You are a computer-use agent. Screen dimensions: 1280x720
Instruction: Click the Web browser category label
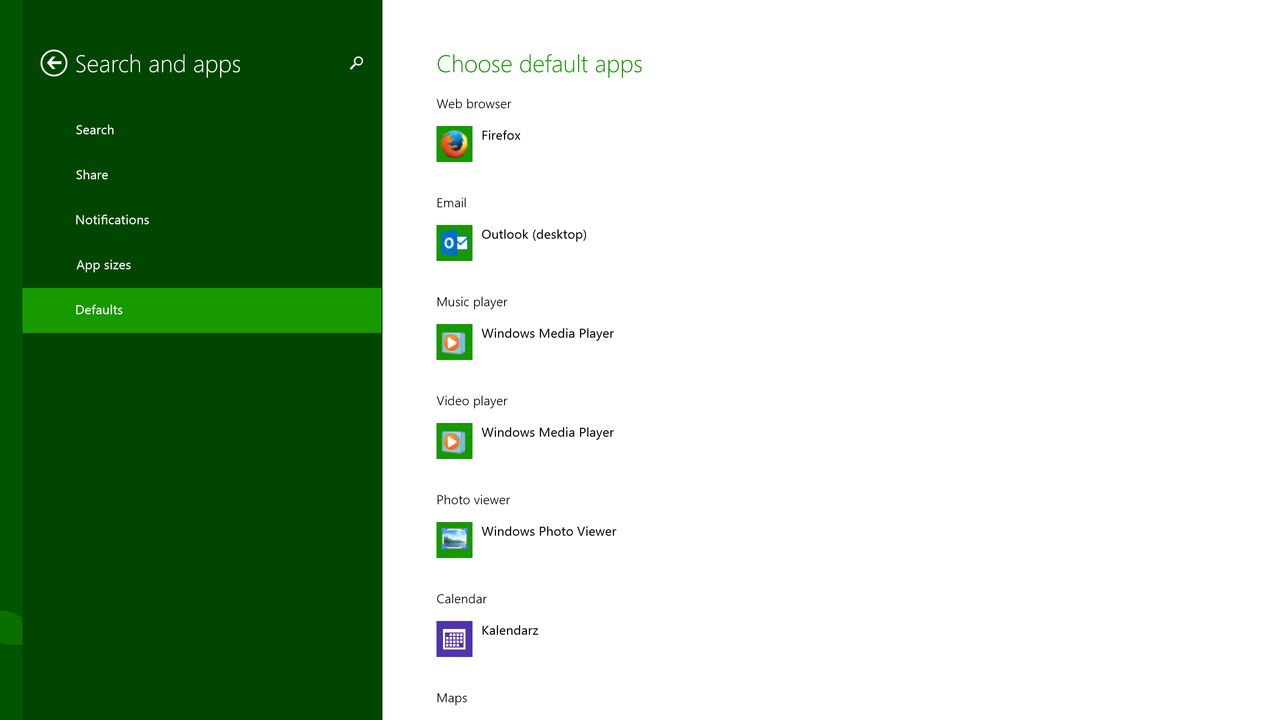[x=474, y=104]
